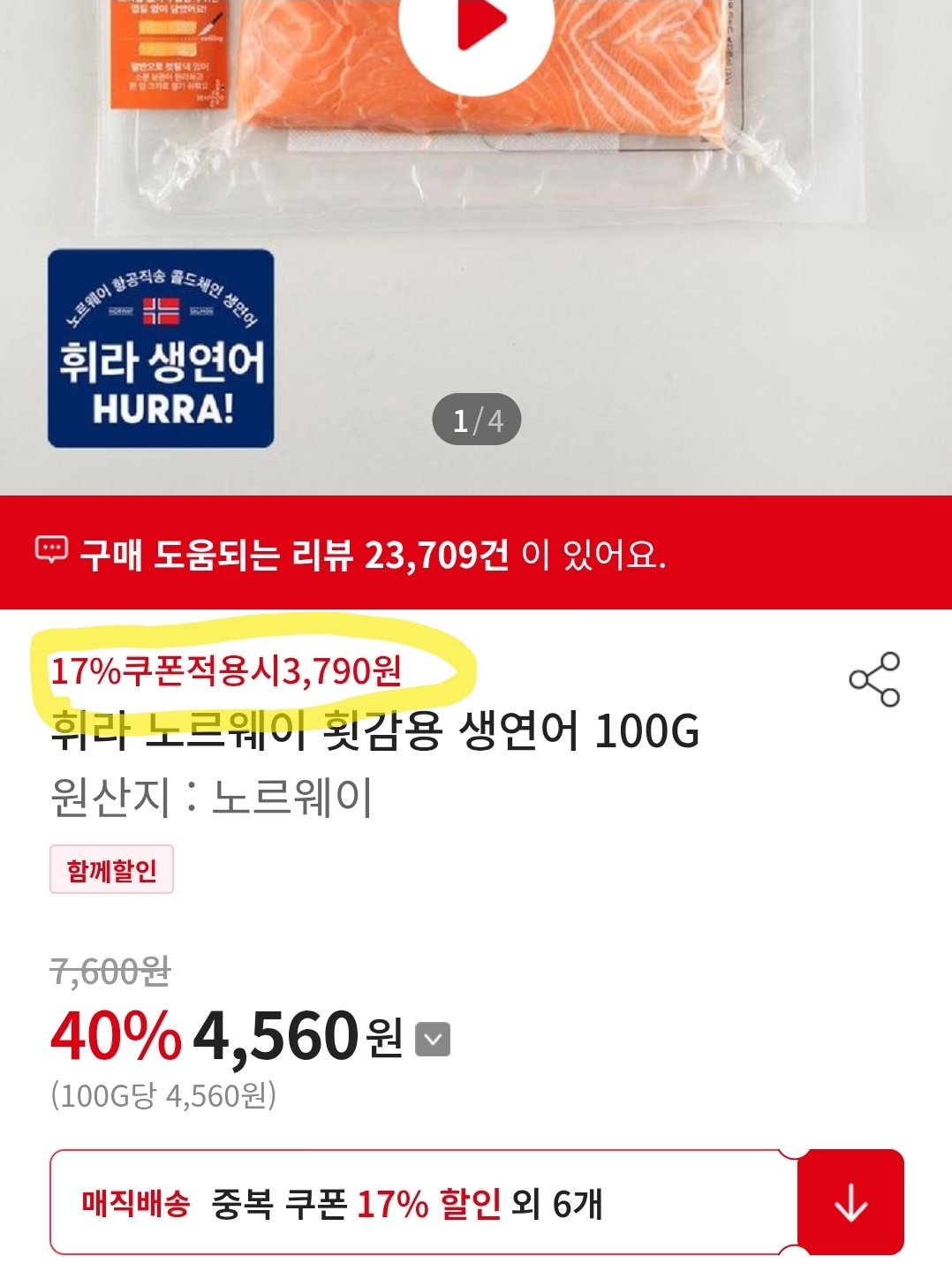Select the 함께할인 badge
This screenshot has width=952, height=1279.
pyautogui.click(x=111, y=870)
